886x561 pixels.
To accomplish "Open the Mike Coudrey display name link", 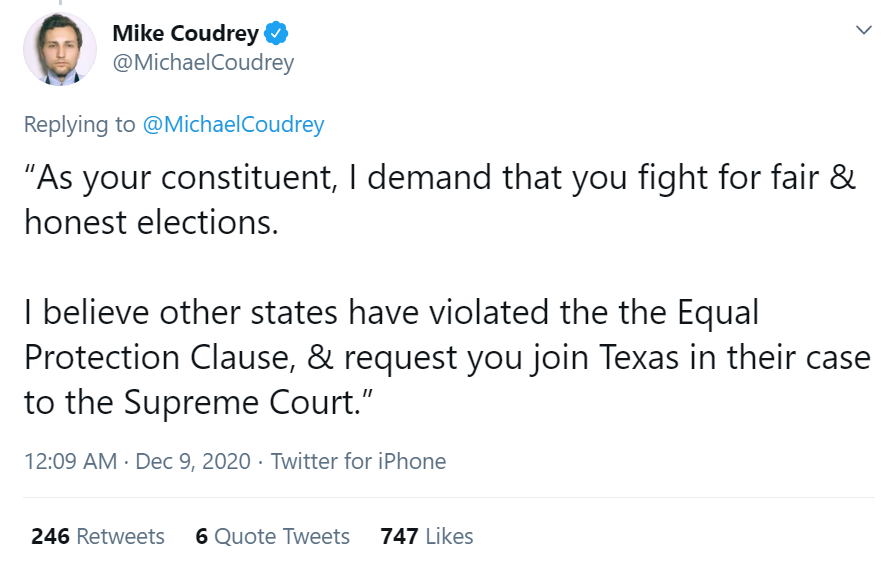I will click(186, 34).
